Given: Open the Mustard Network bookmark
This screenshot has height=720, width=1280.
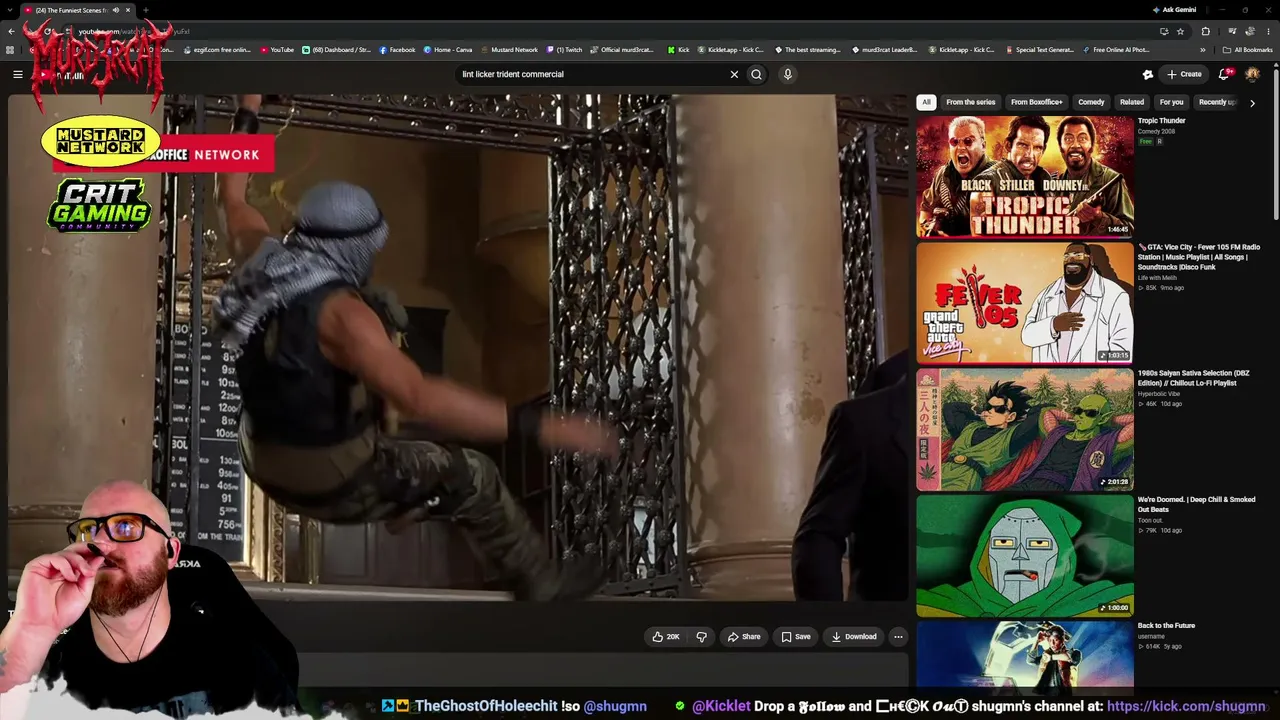Looking at the screenshot, I should pos(510,50).
